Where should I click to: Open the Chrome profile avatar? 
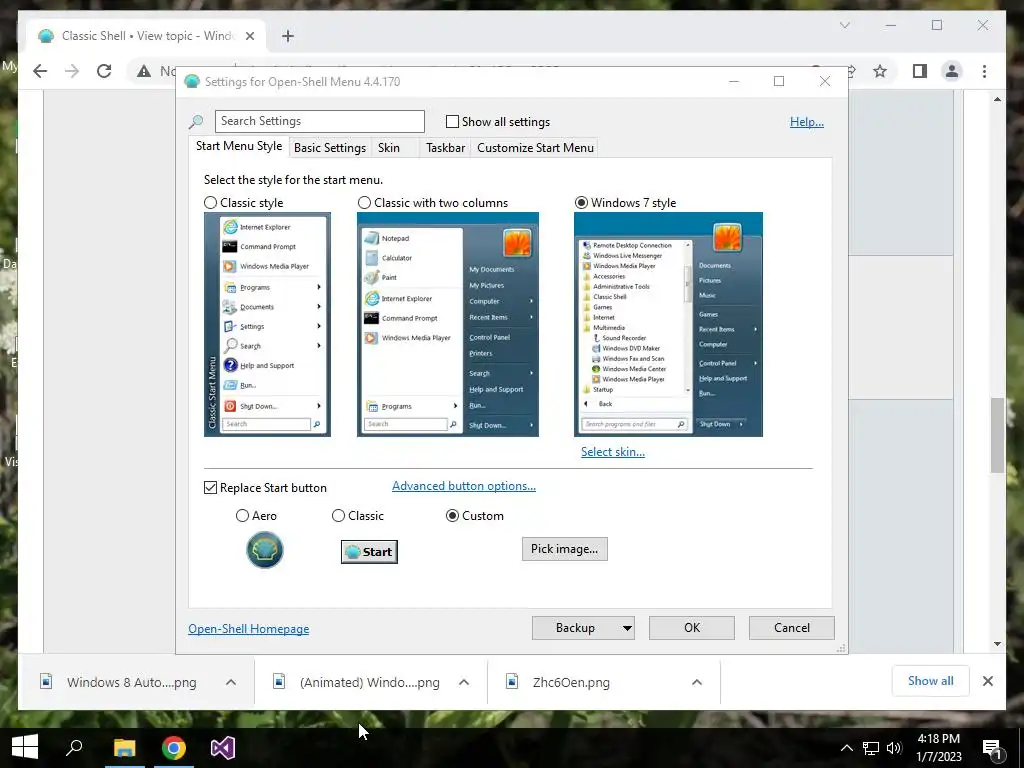[952, 71]
